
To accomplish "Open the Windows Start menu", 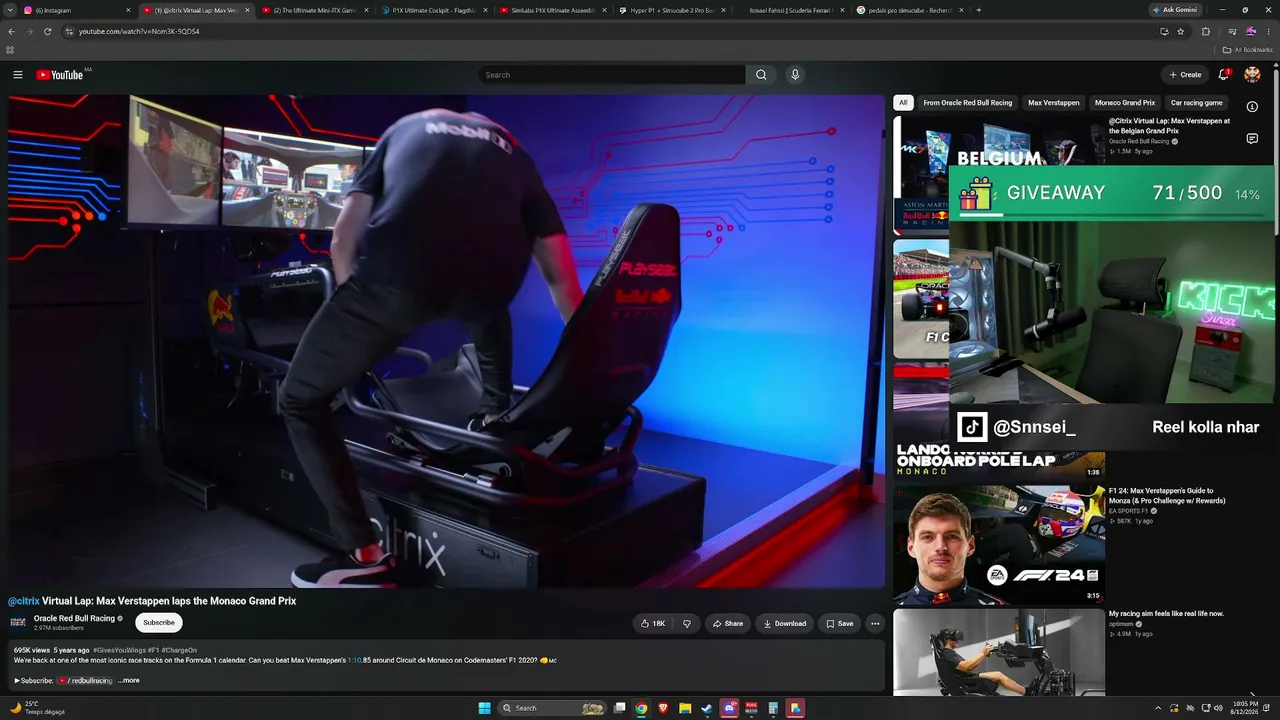I will (485, 708).
